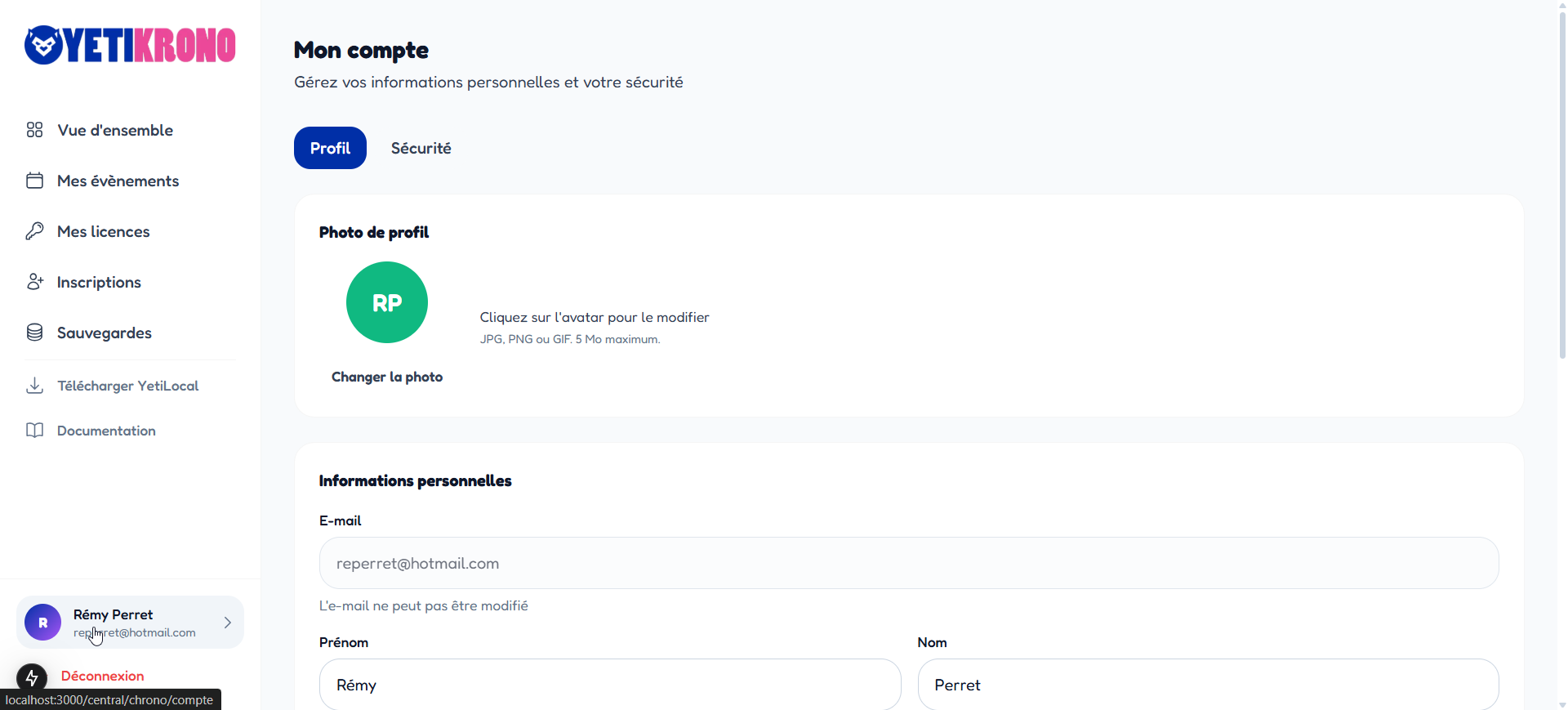Click the Vue d'ensemble grid icon

tap(34, 130)
